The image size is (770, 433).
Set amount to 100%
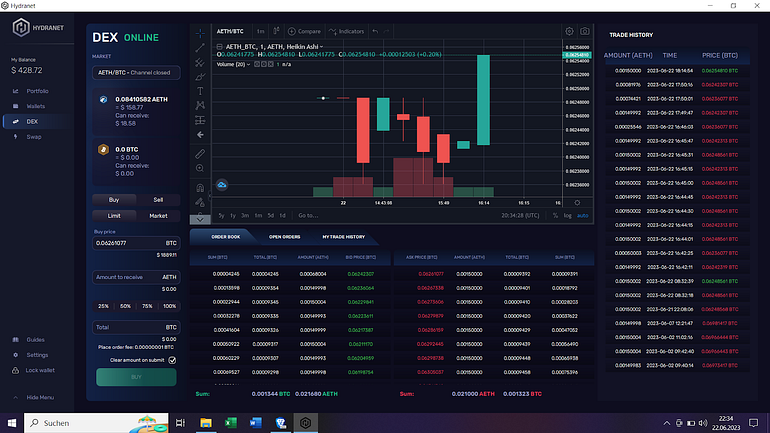coord(169,306)
